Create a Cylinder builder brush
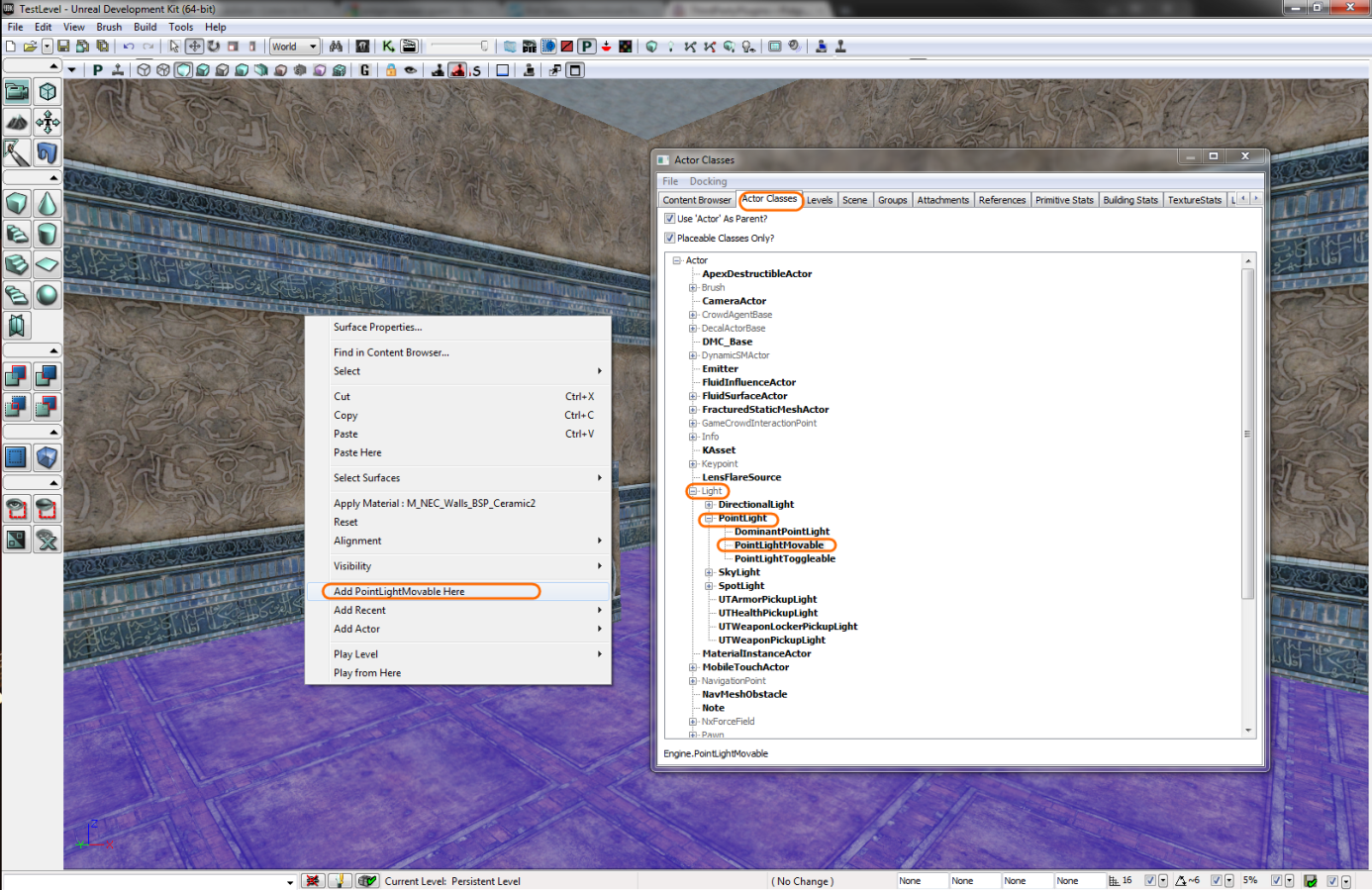 [x=48, y=235]
